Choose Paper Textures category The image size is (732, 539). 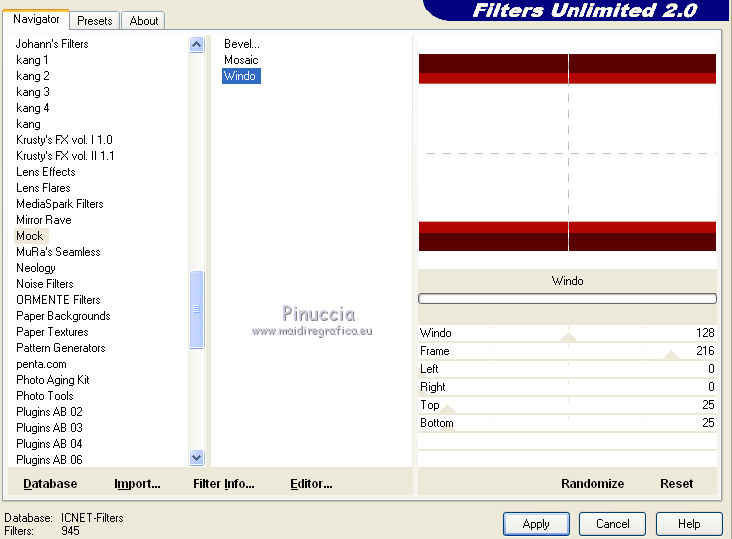[52, 332]
